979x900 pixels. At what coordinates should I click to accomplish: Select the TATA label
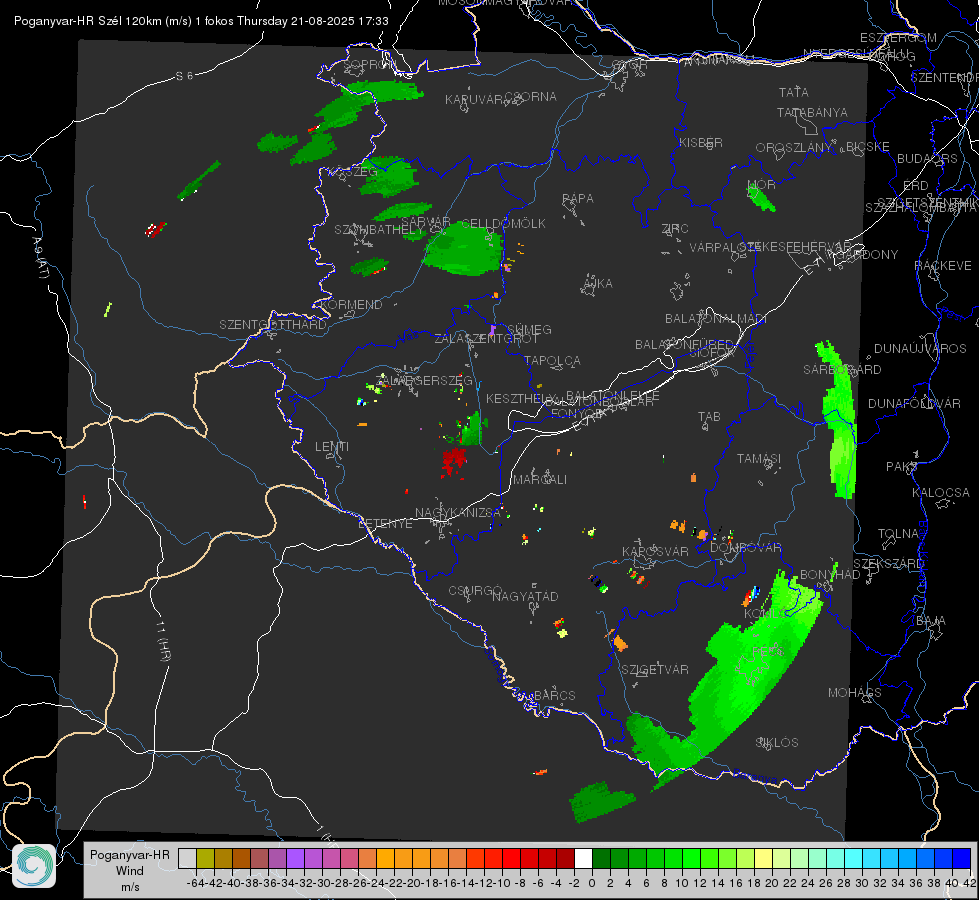click(794, 92)
